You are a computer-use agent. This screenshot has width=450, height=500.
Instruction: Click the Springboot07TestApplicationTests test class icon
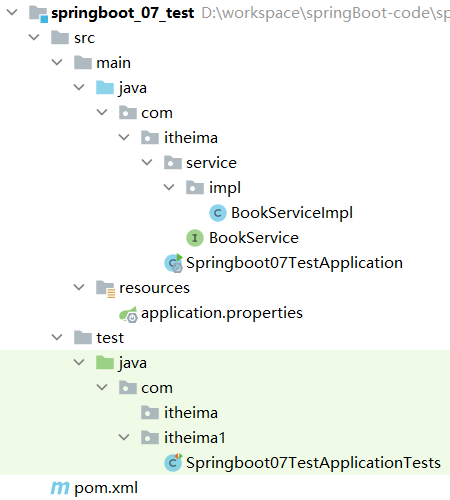coord(173,463)
